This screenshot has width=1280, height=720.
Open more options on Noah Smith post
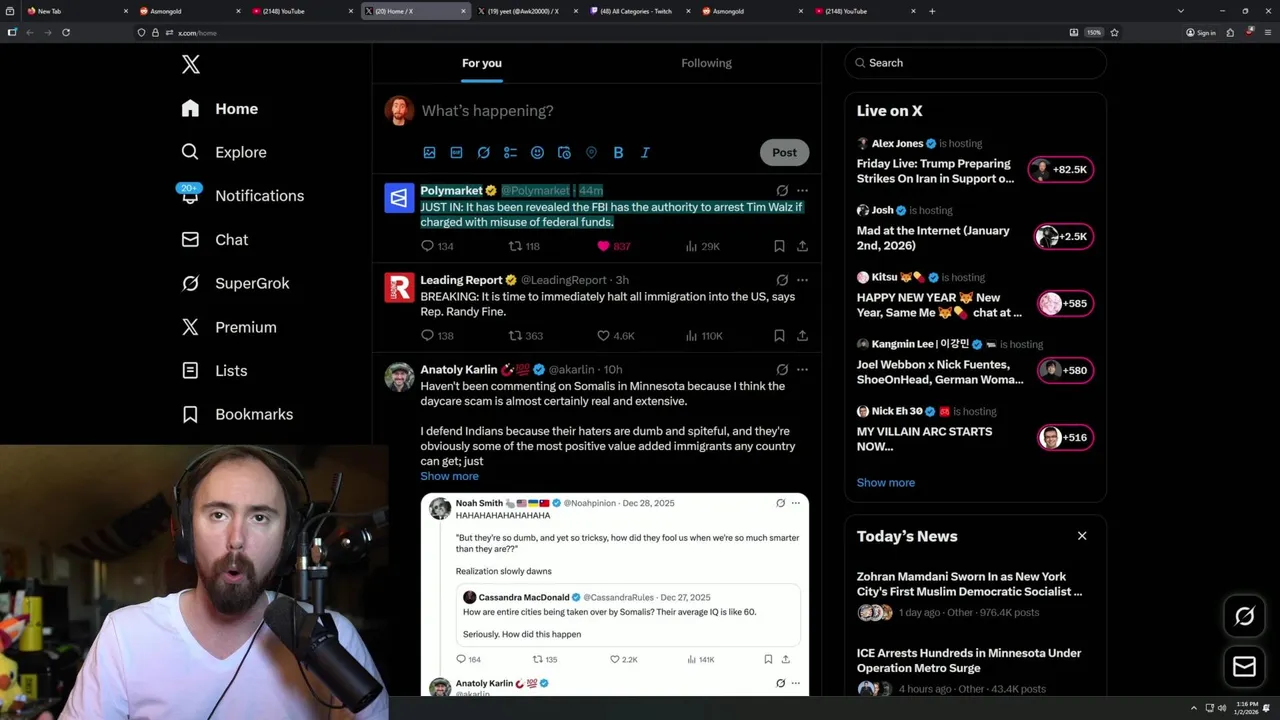pyautogui.click(x=796, y=503)
